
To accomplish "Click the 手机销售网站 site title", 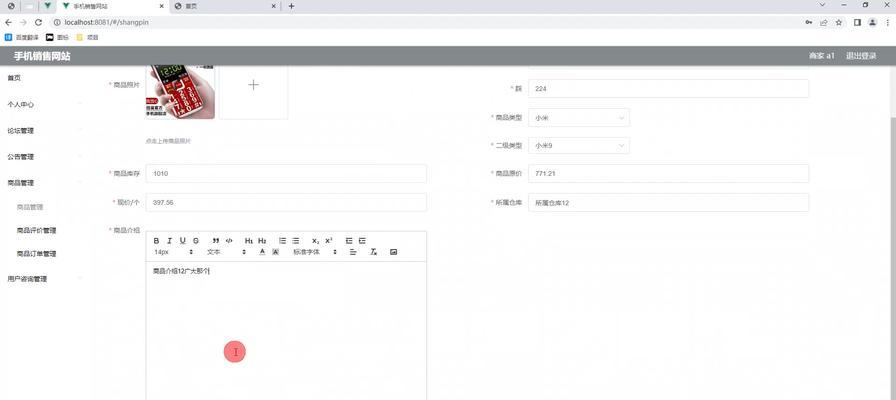I will click(x=42, y=56).
